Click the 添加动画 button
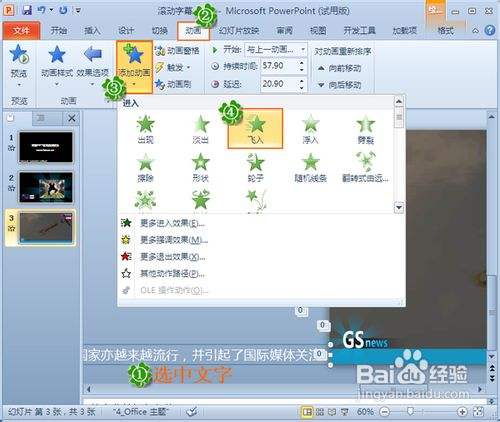500x422 pixels. click(135, 67)
